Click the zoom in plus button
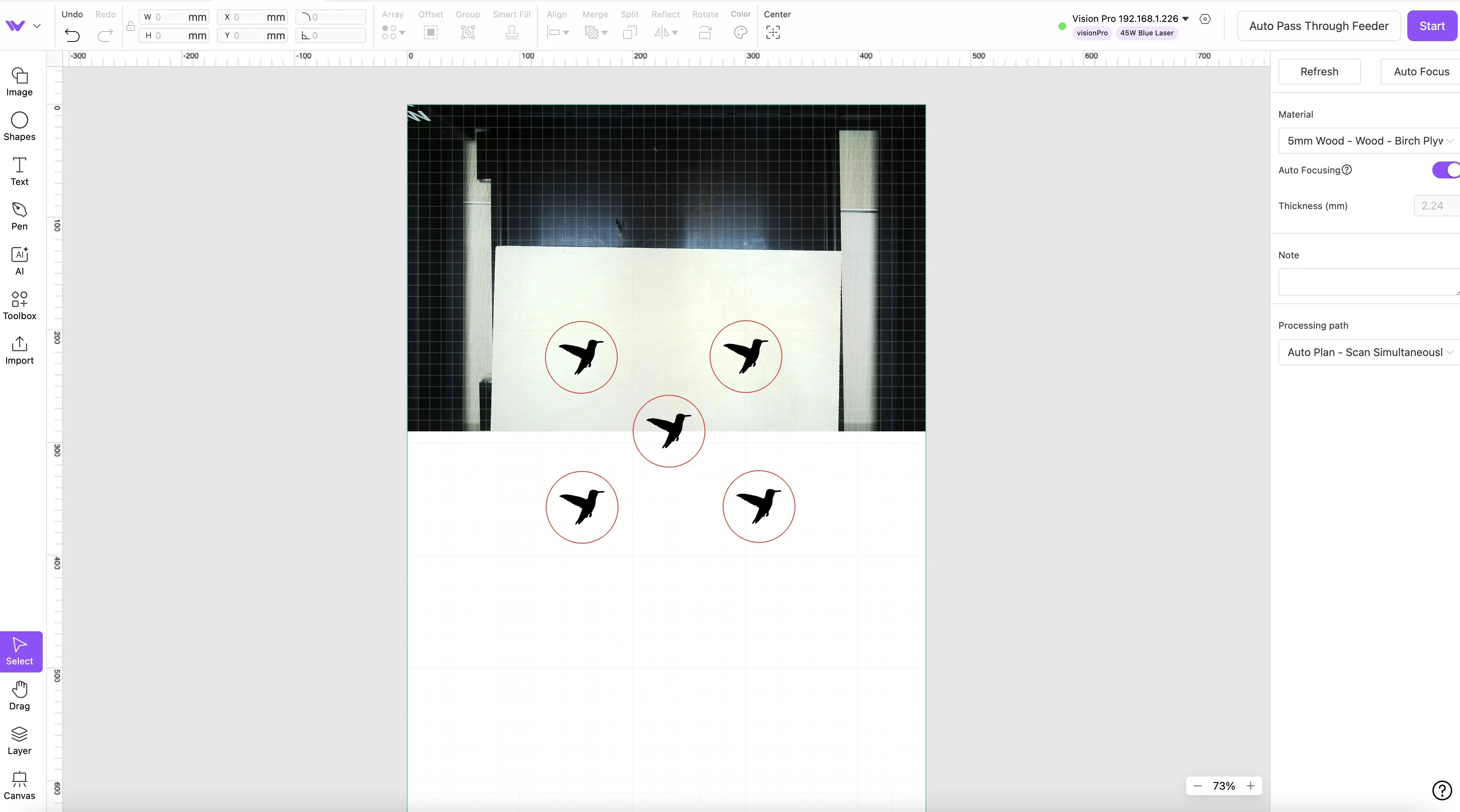 point(1250,785)
